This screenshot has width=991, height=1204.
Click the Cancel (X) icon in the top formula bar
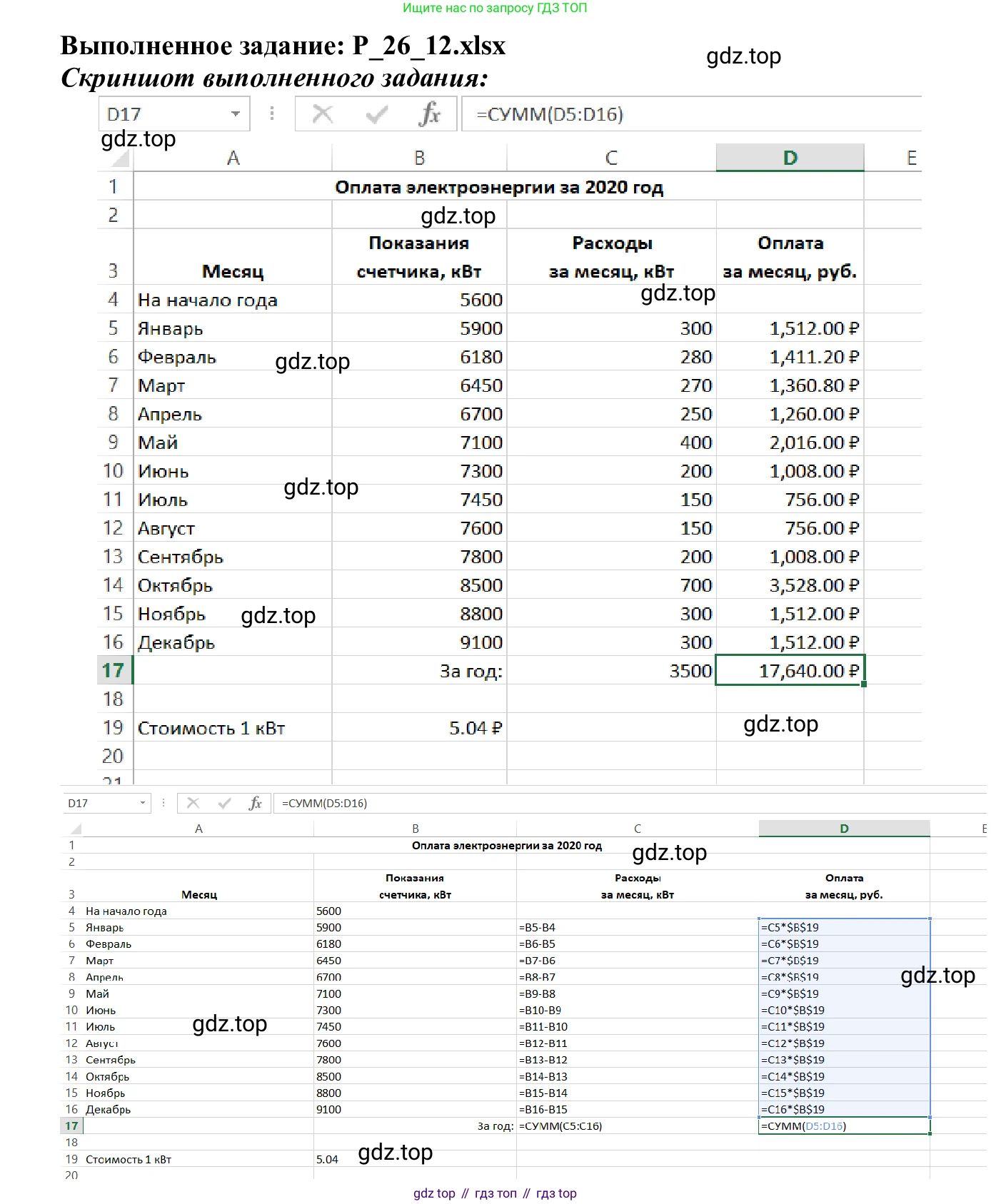323,114
